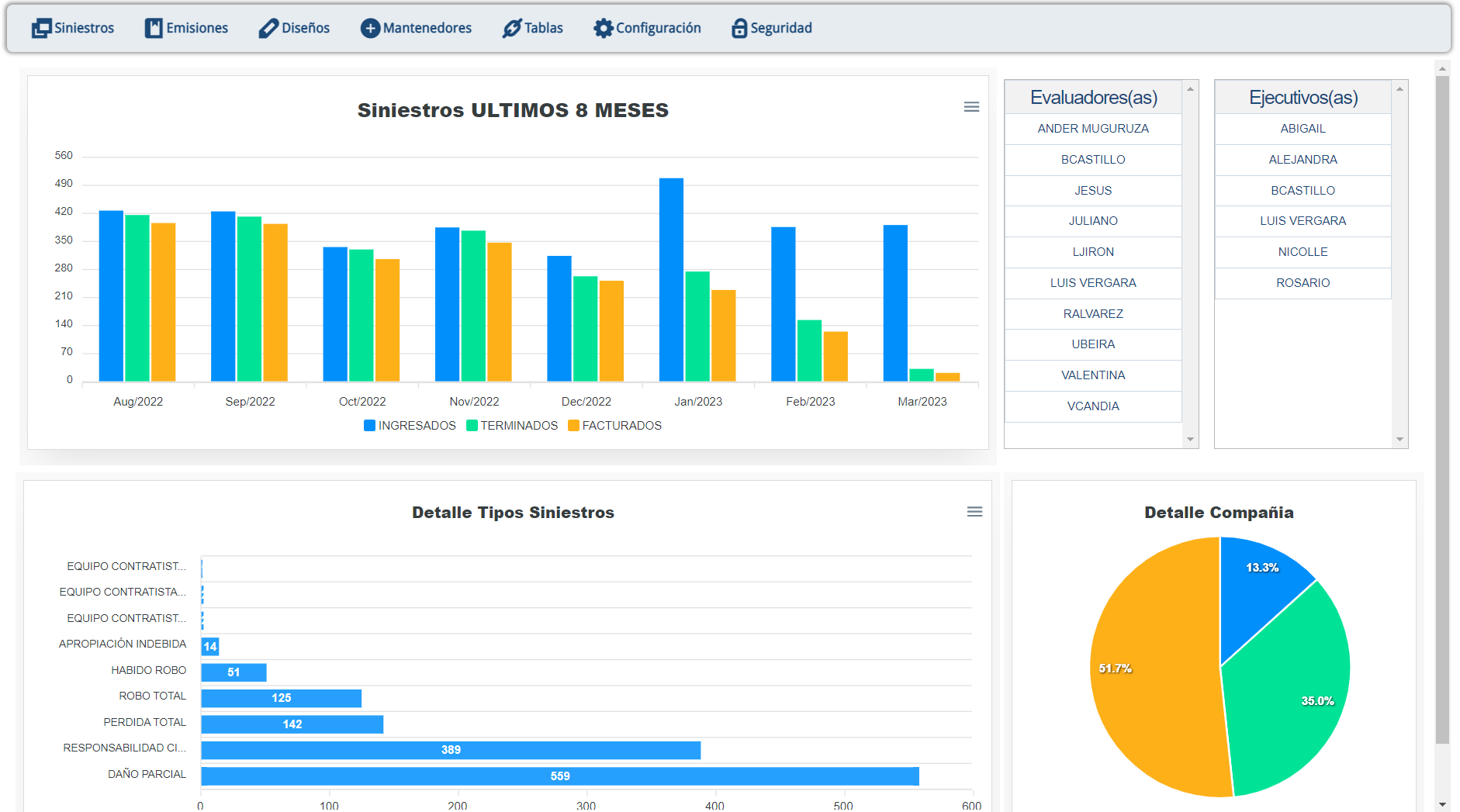Open the Emisiones menu

(196, 29)
